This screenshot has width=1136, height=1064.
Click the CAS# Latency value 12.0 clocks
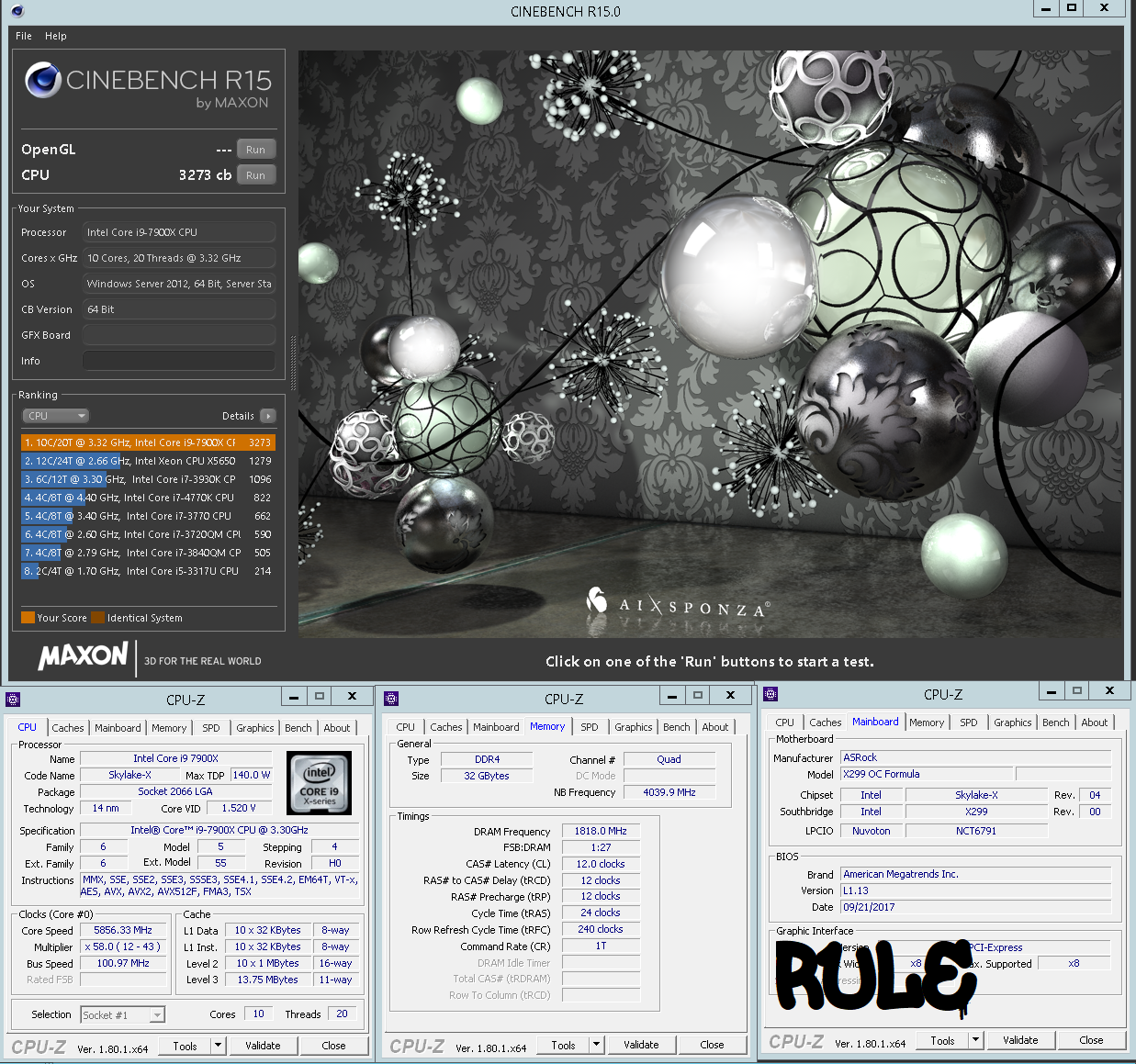[601, 864]
